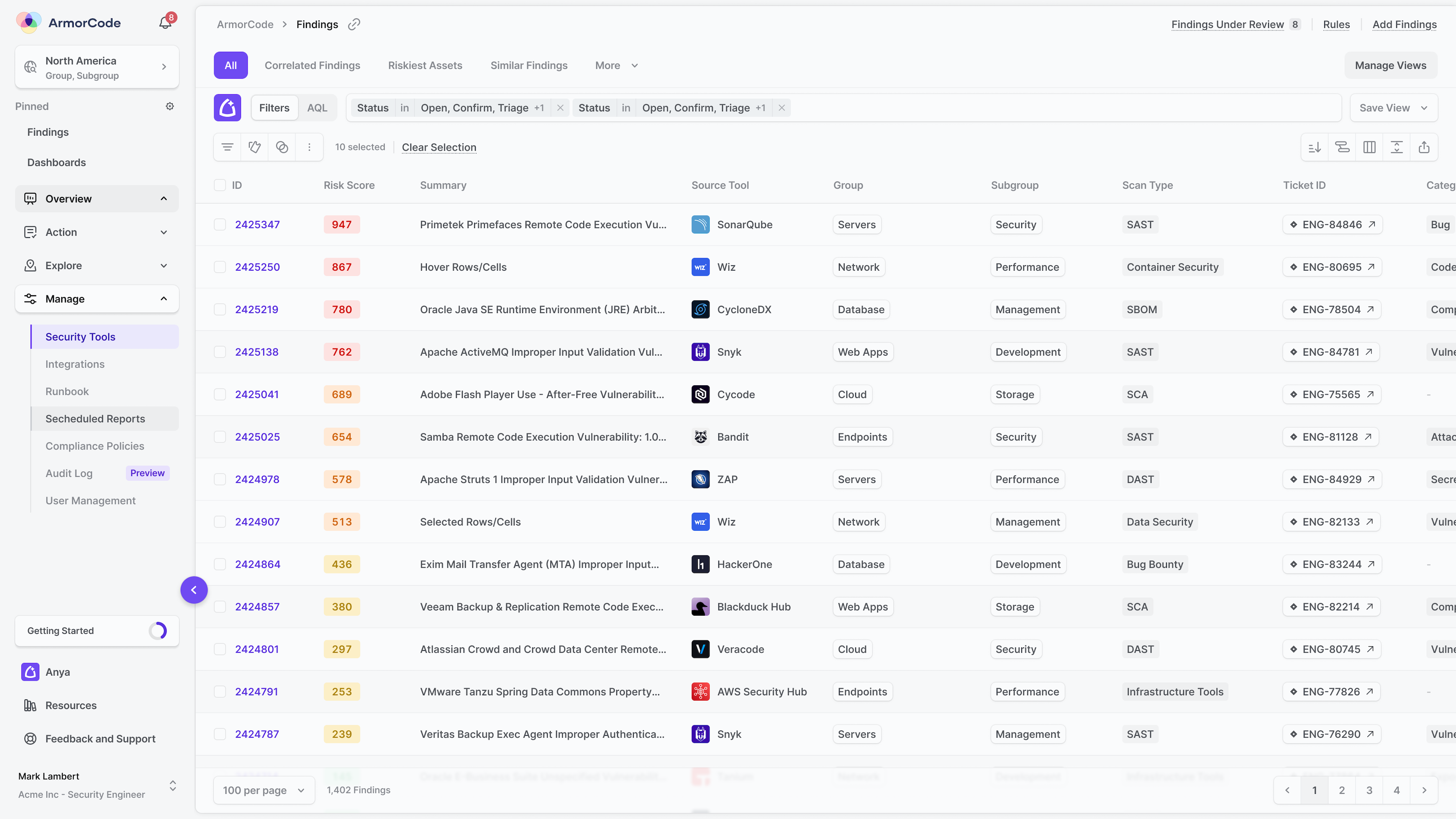Image resolution: width=1456 pixels, height=819 pixels.
Task: Collapse sidebar with purple arrow button
Action: pos(194,589)
